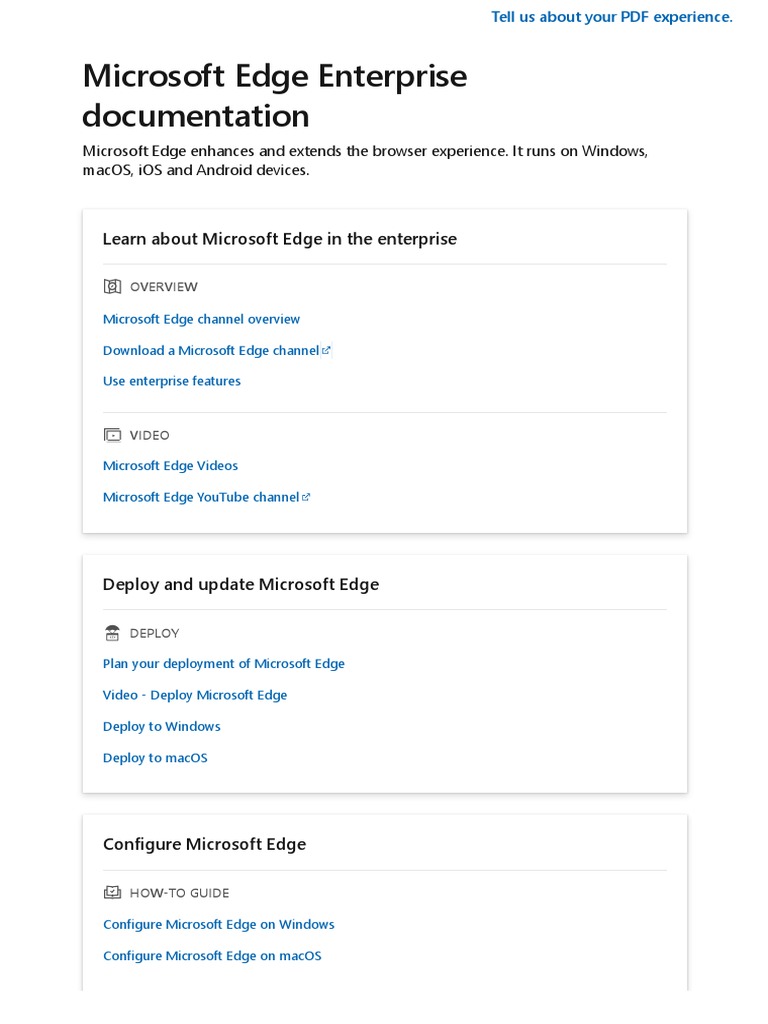Click the Overview section icon
This screenshot has width=768, height=1024.
(x=112, y=287)
